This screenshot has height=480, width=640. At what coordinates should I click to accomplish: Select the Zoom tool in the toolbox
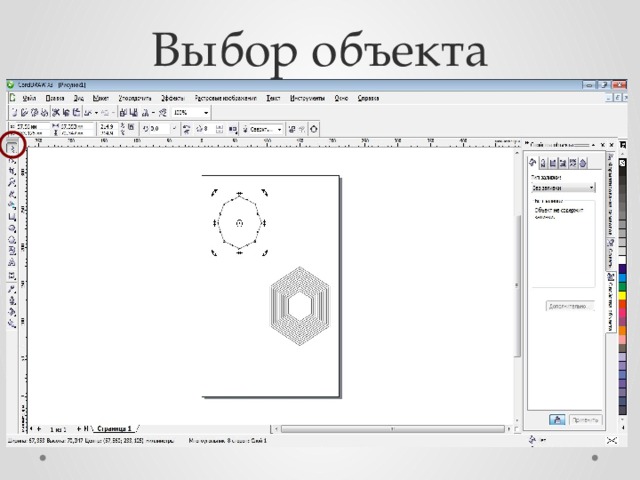(x=12, y=182)
